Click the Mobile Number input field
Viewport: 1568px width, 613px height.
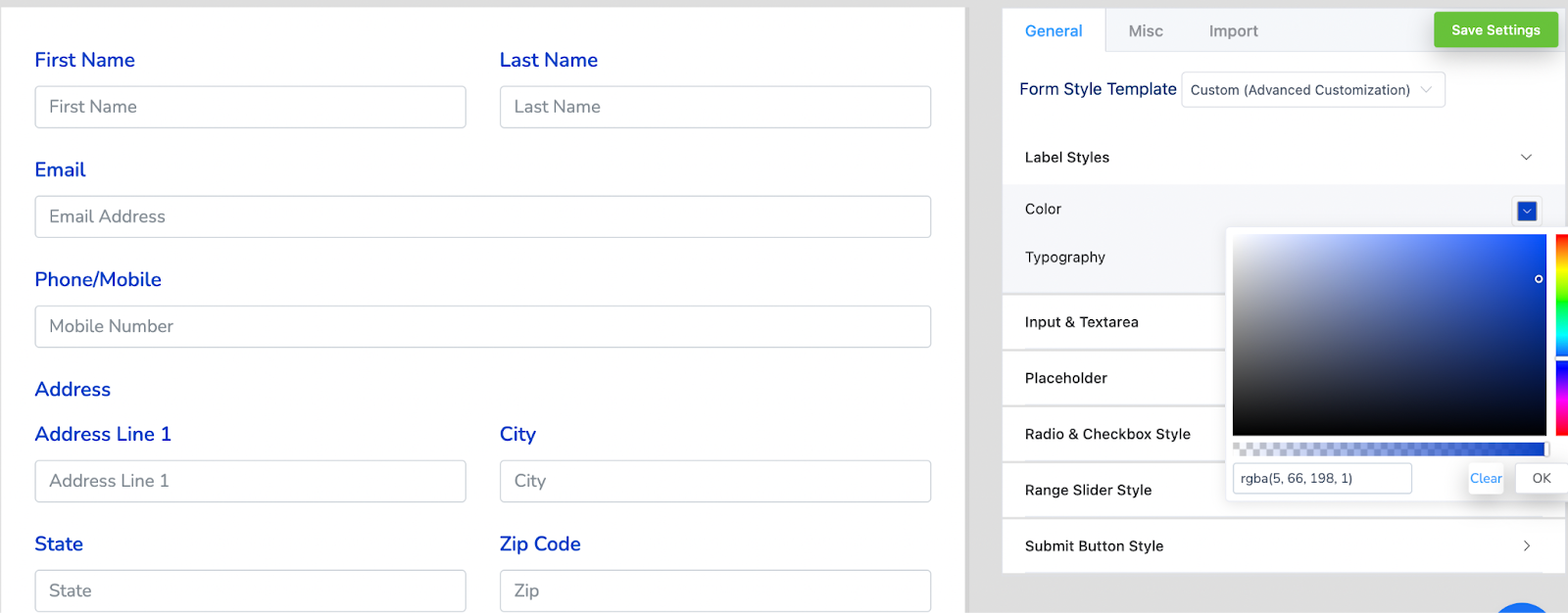(482, 326)
